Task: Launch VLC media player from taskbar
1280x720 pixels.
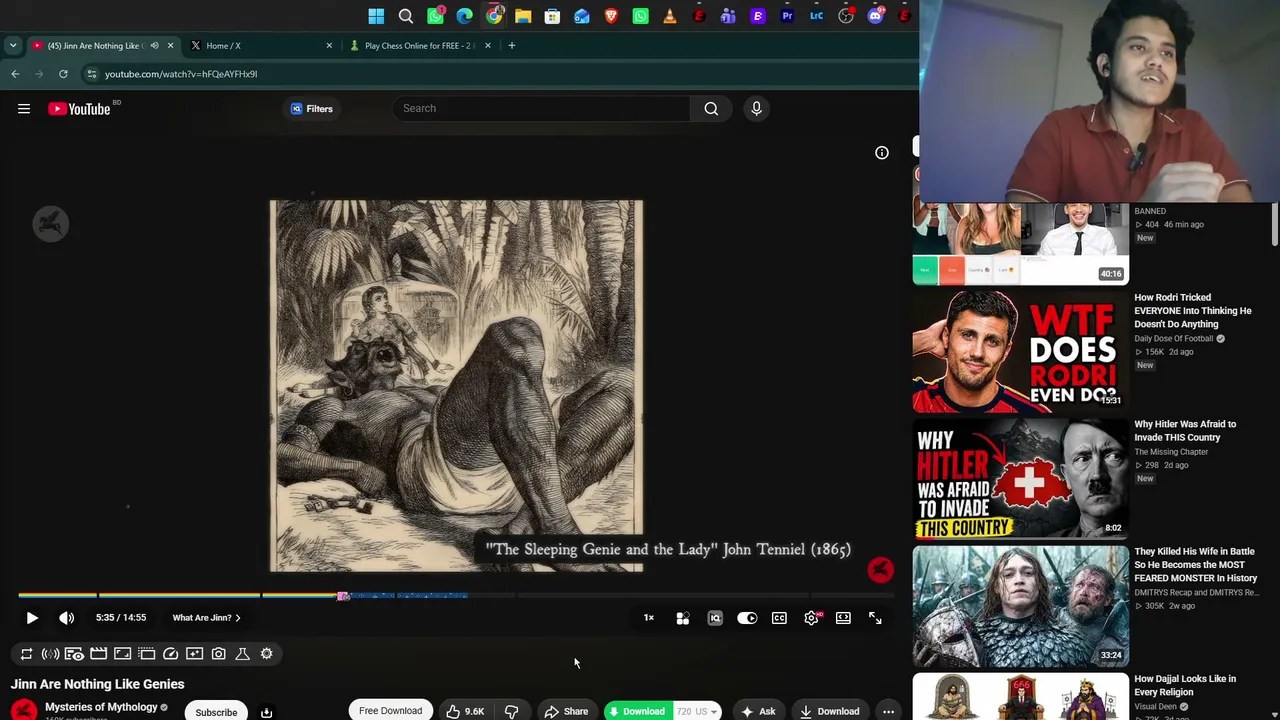Action: (x=670, y=16)
